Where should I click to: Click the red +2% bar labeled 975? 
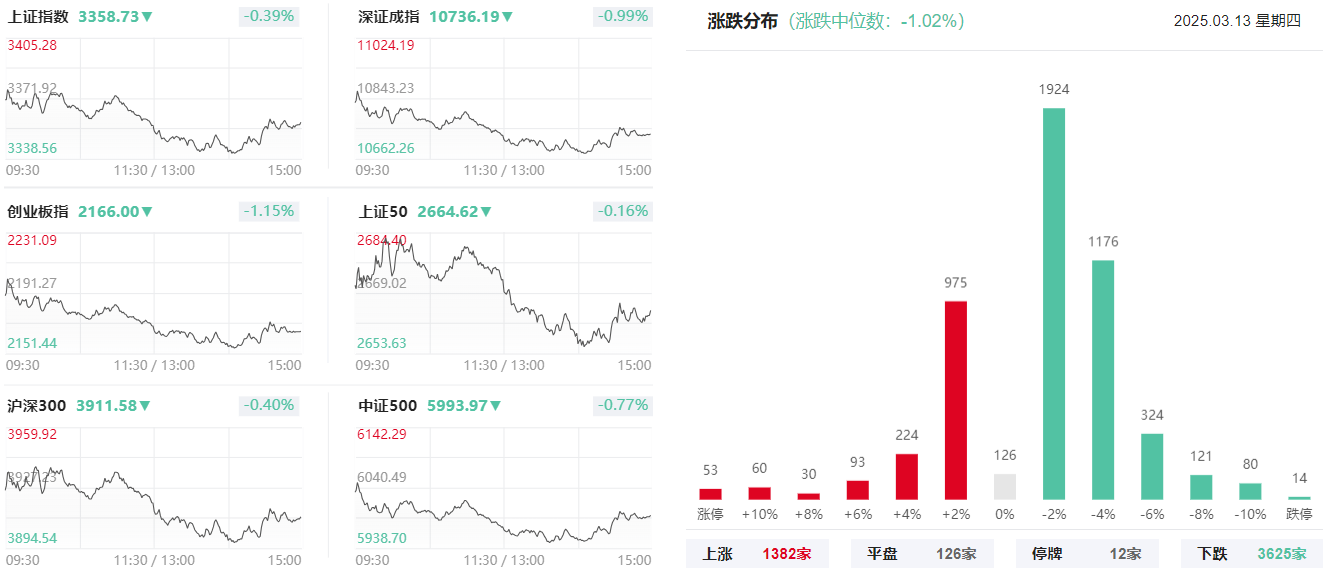click(x=956, y=400)
